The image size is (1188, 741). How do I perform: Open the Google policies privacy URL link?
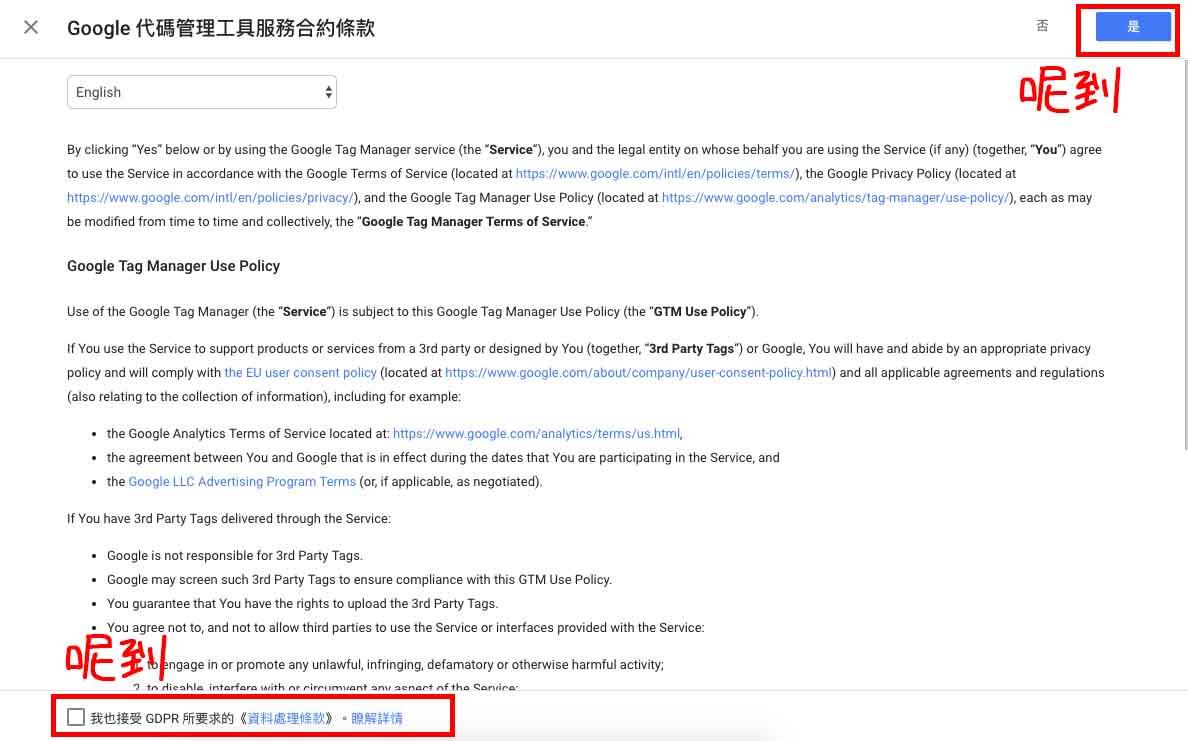pyautogui.click(x=210, y=198)
